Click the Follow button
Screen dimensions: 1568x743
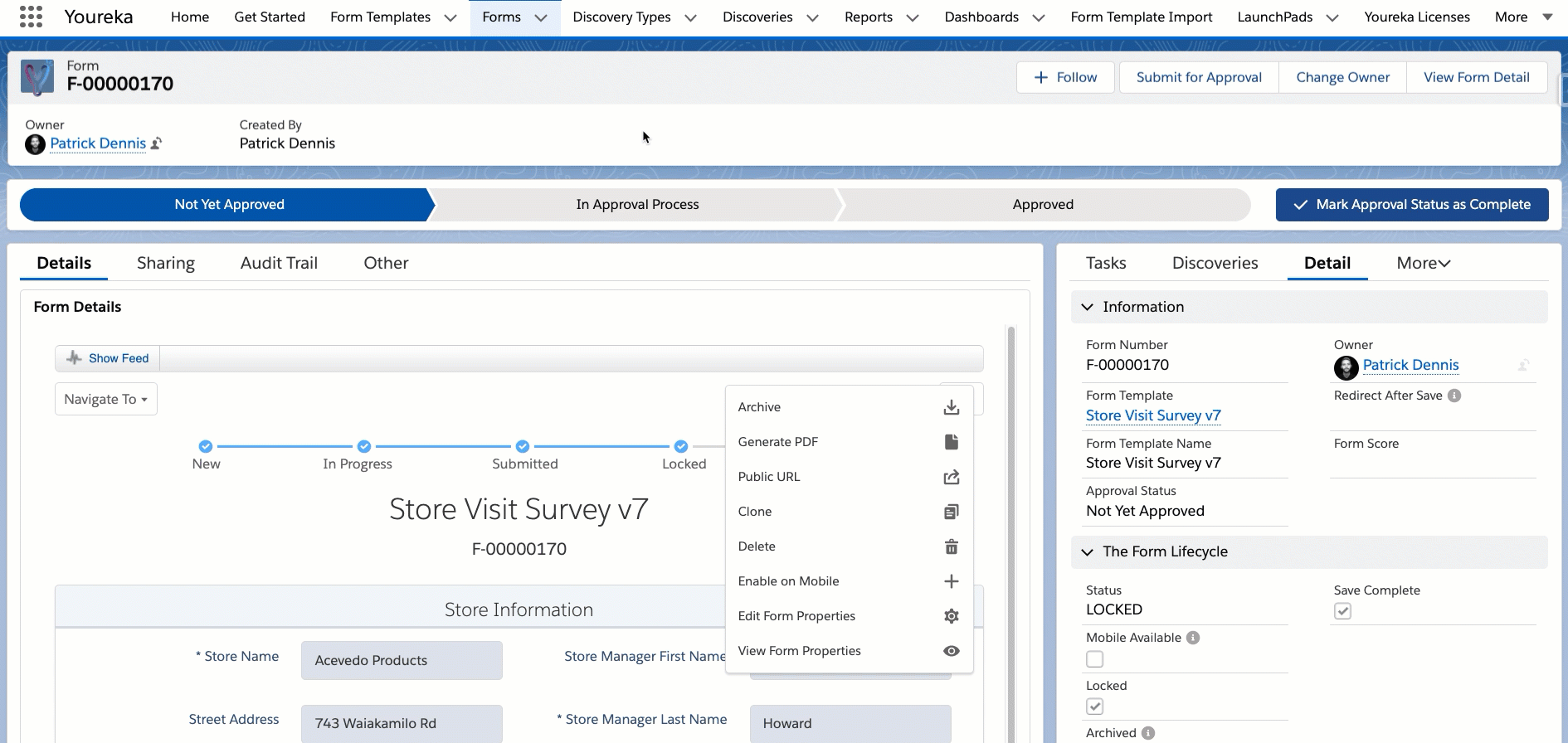point(1065,77)
